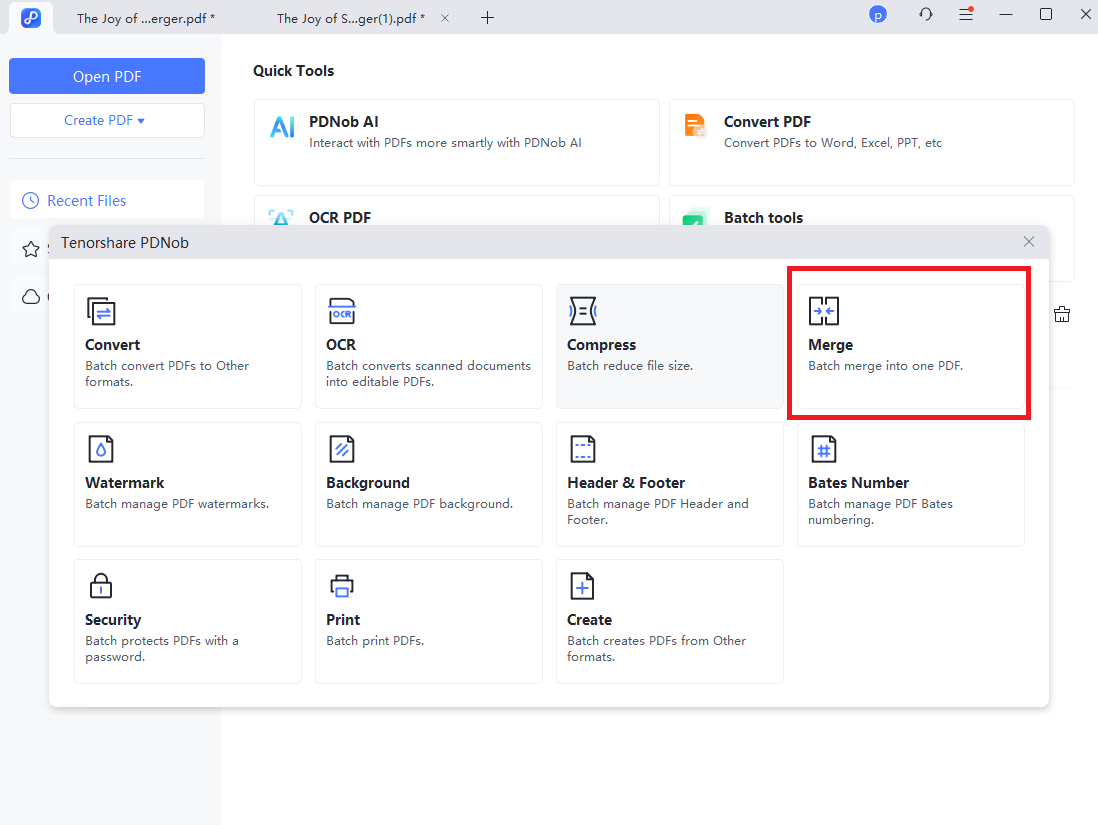Open the Security password tool

[x=187, y=620]
